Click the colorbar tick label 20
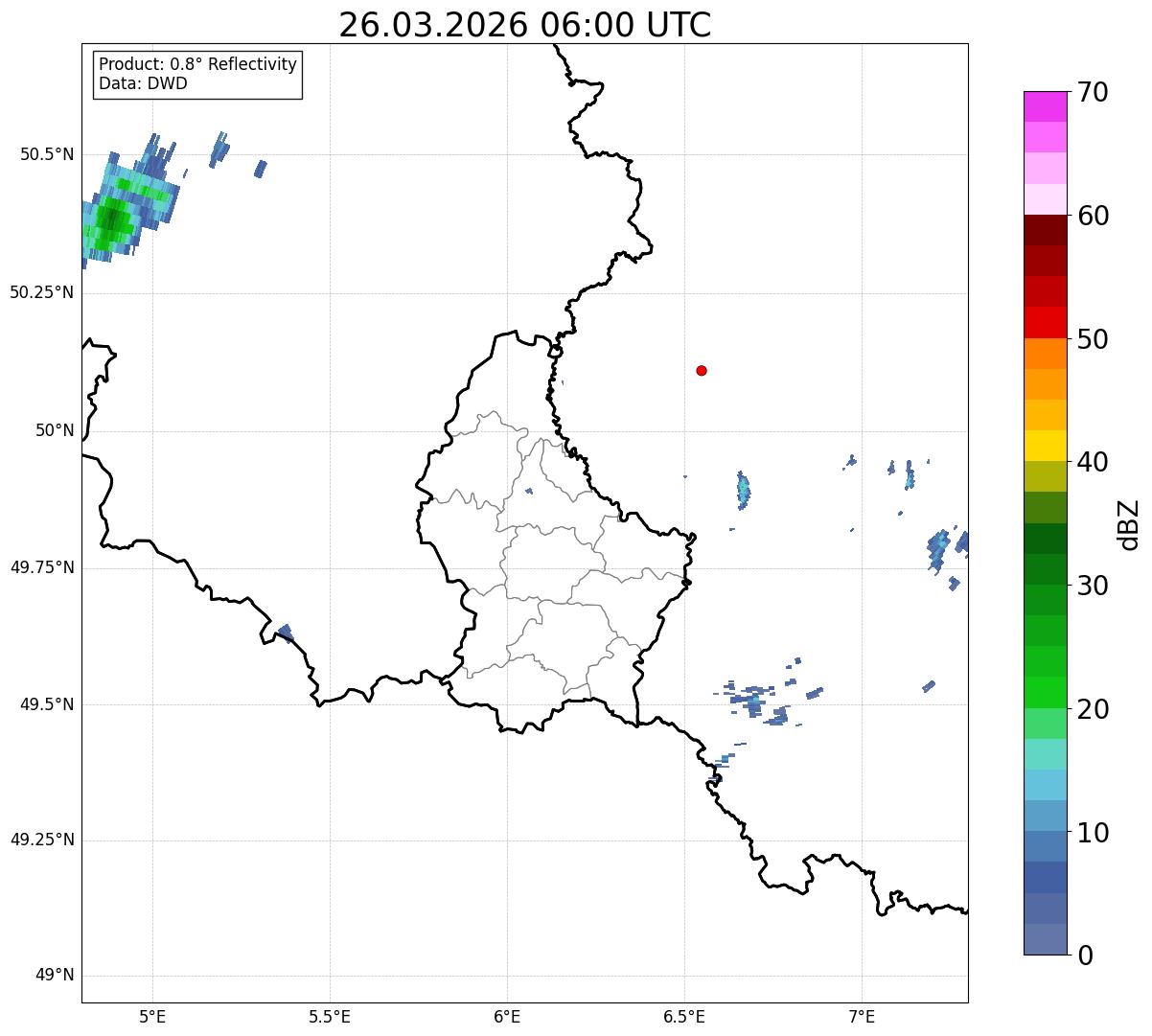This screenshot has height=1036, width=1152. [x=1093, y=710]
